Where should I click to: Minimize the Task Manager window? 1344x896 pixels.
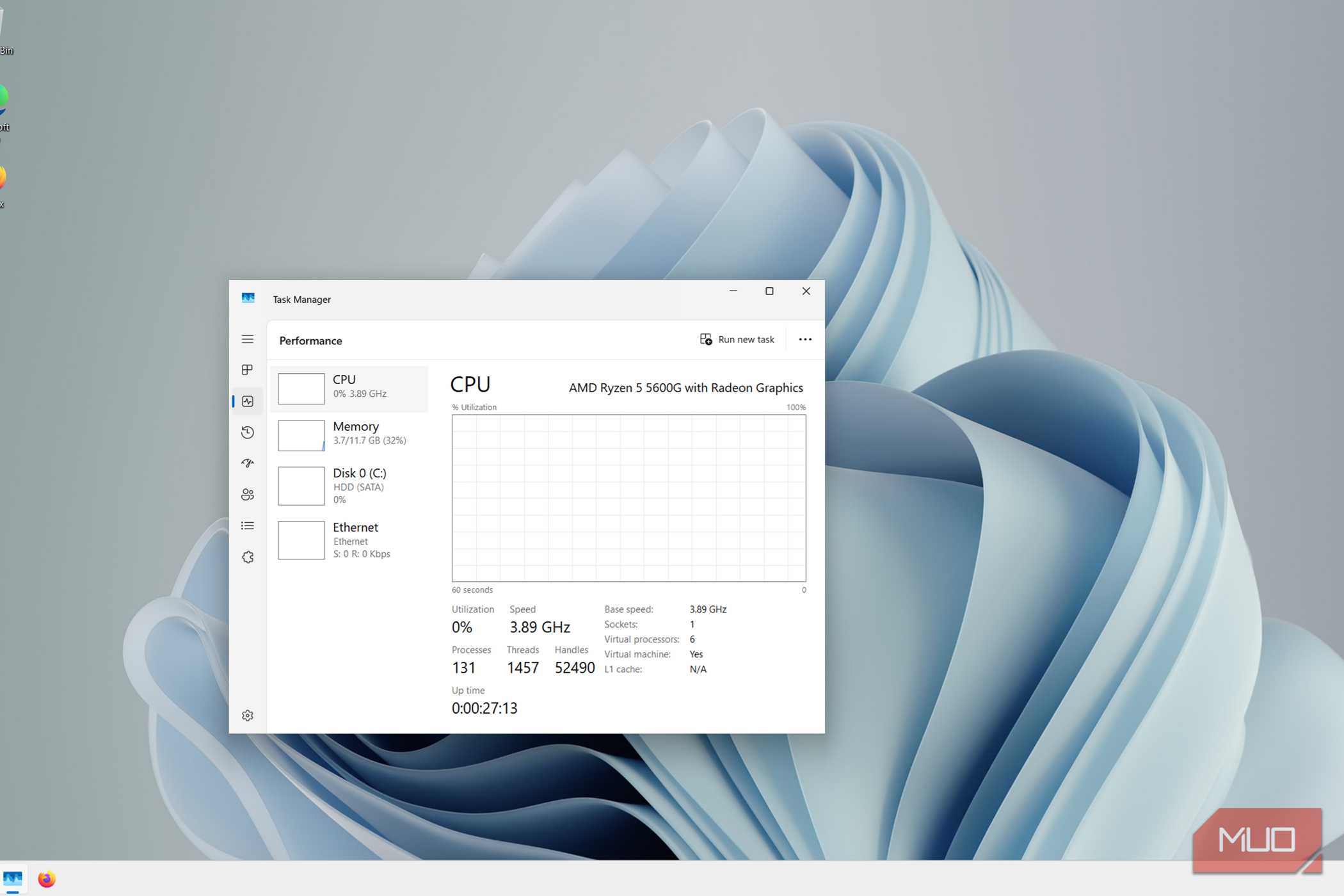(x=733, y=291)
